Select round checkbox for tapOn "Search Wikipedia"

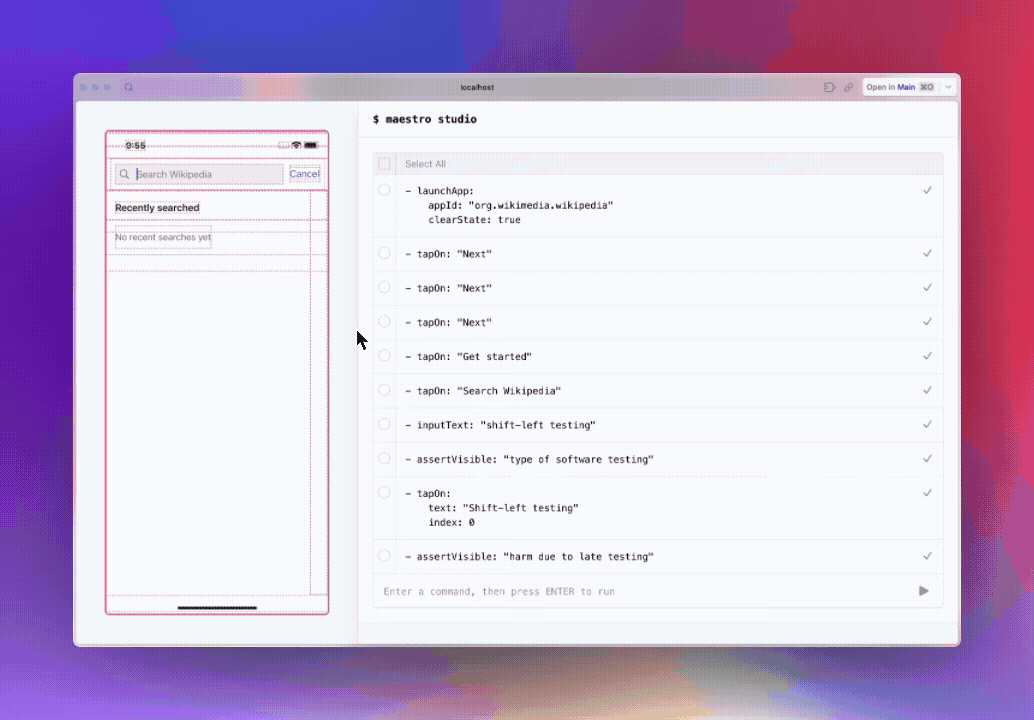pos(384,390)
